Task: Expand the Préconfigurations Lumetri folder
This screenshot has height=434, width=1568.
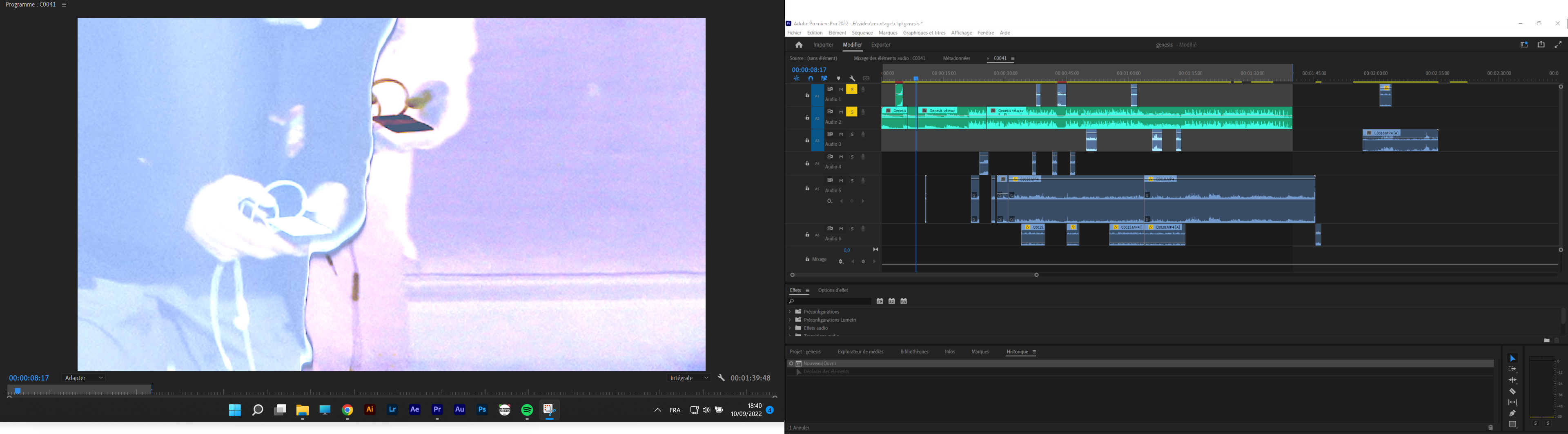Action: [791, 320]
